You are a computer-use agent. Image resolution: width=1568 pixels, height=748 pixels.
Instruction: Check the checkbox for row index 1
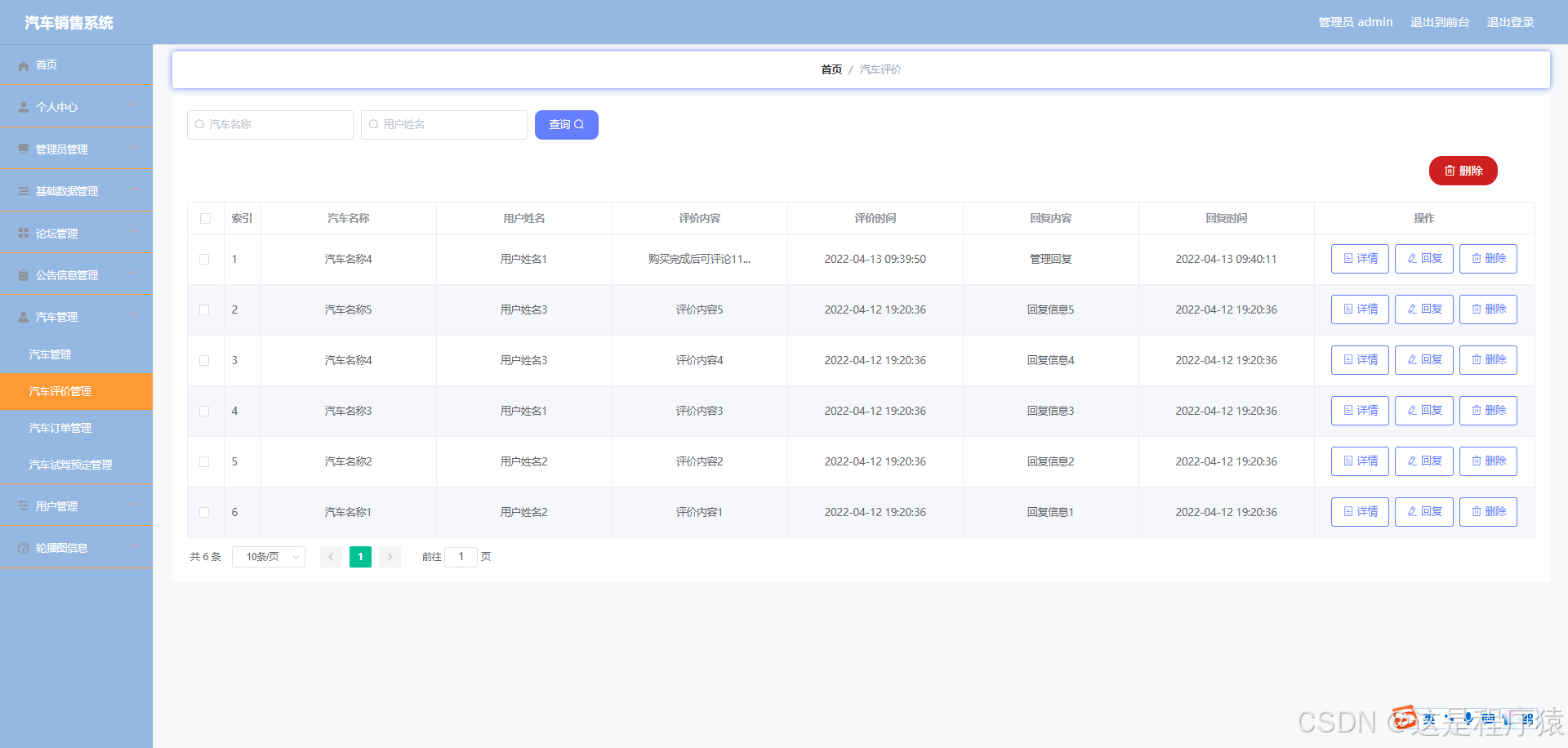[204, 260]
